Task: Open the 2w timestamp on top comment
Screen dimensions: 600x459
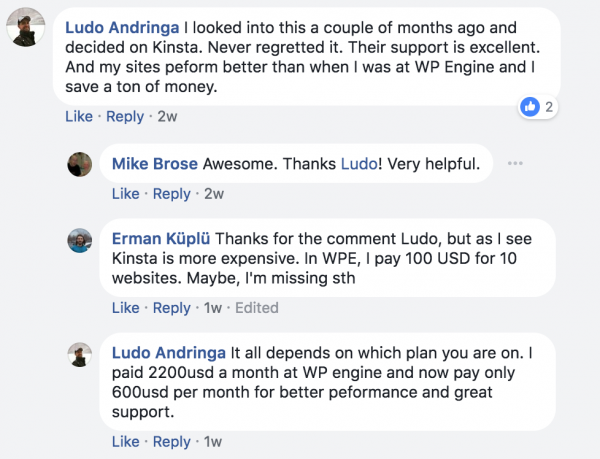Action: click(x=167, y=116)
